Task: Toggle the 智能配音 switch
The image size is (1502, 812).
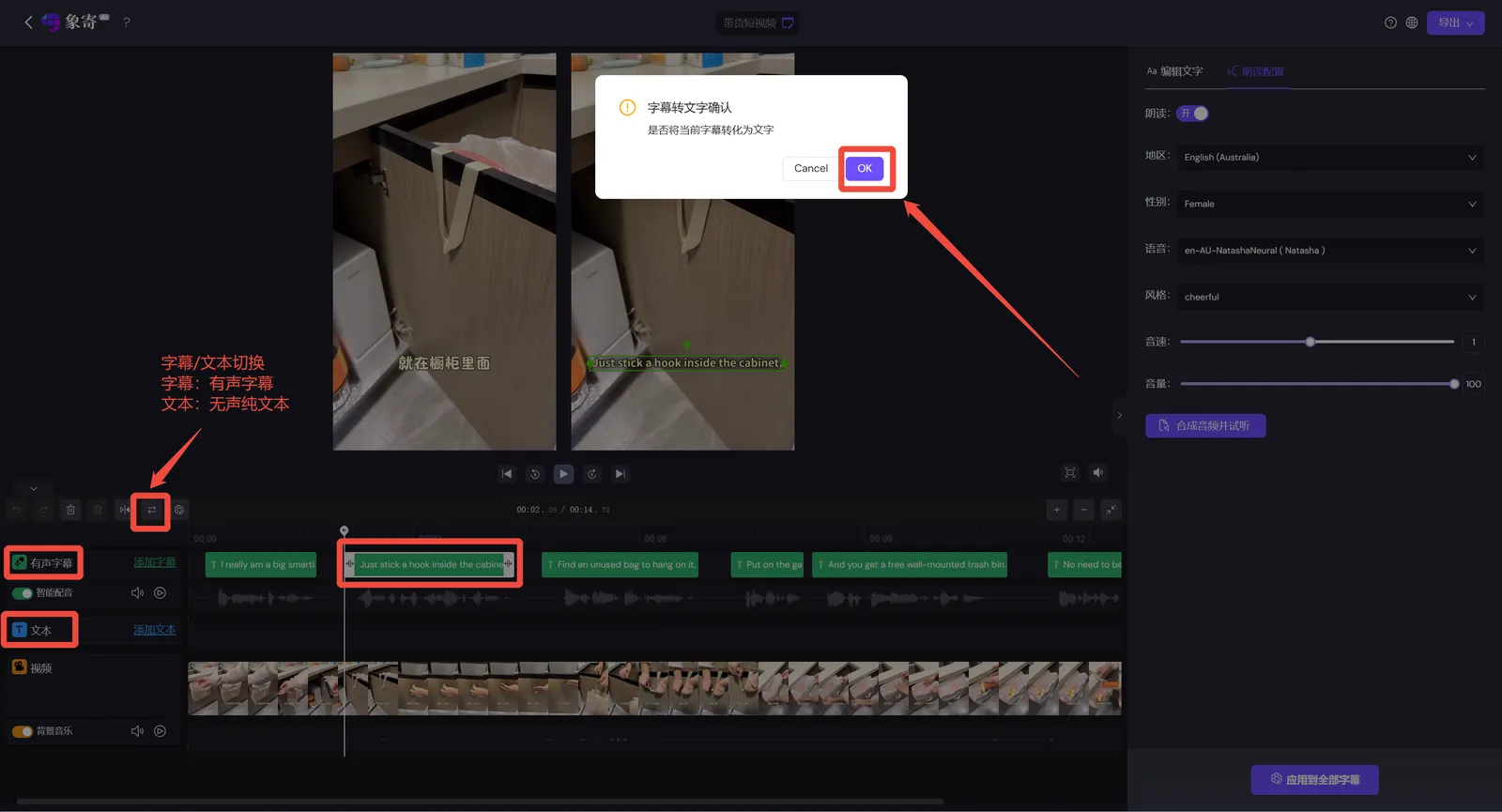Action: pyautogui.click(x=23, y=593)
